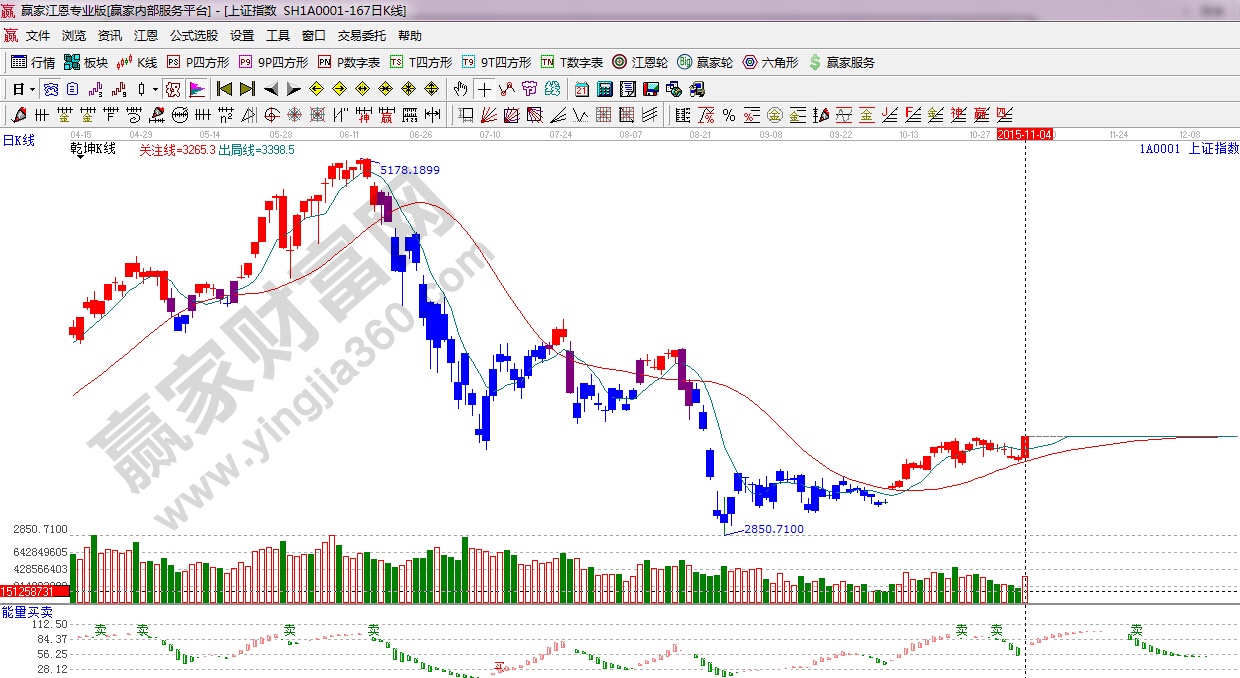Open the 六角形 hexagon chart tool
The height and width of the screenshot is (678, 1240).
coord(770,62)
